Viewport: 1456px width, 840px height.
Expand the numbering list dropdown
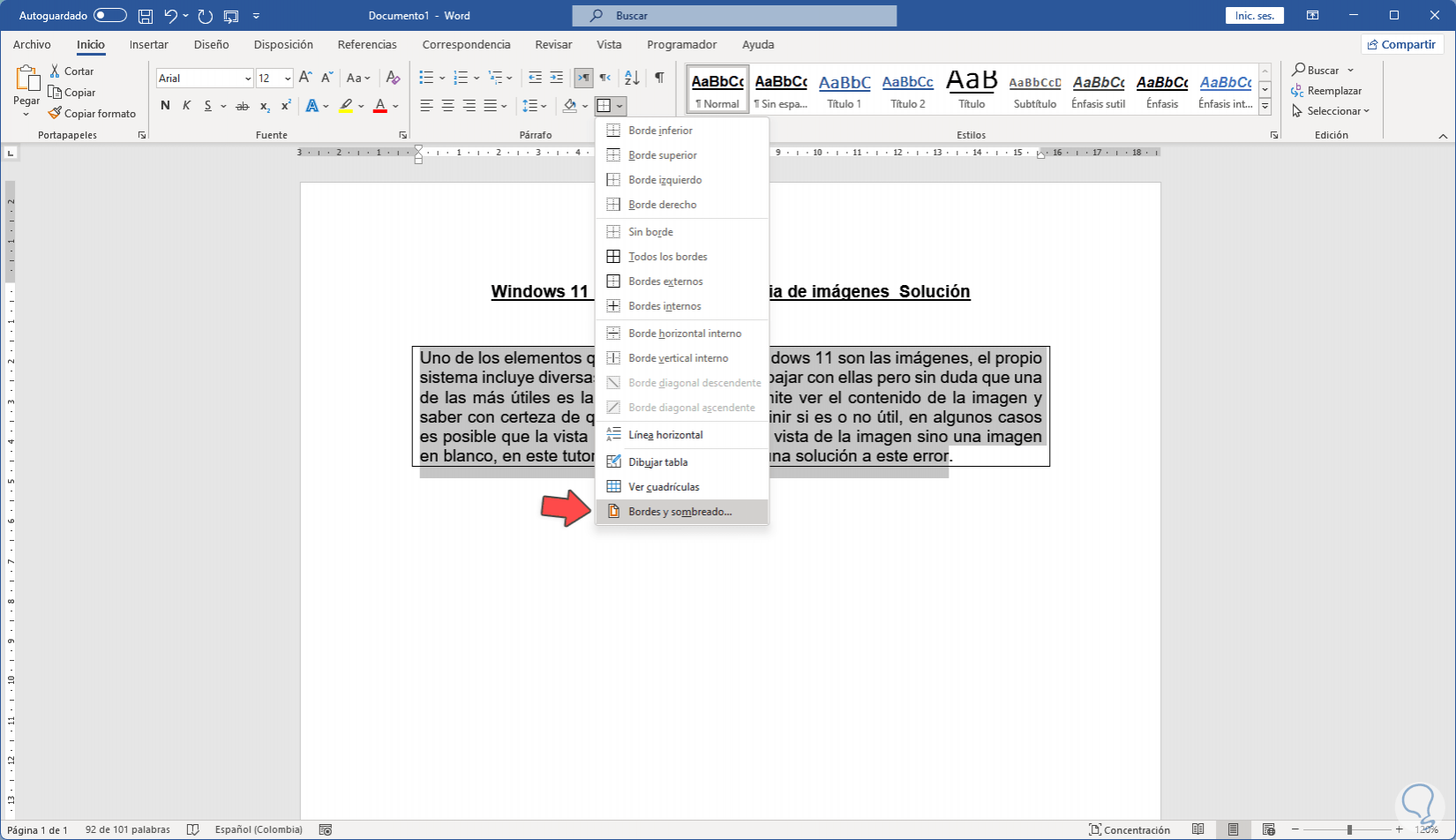tap(477, 78)
